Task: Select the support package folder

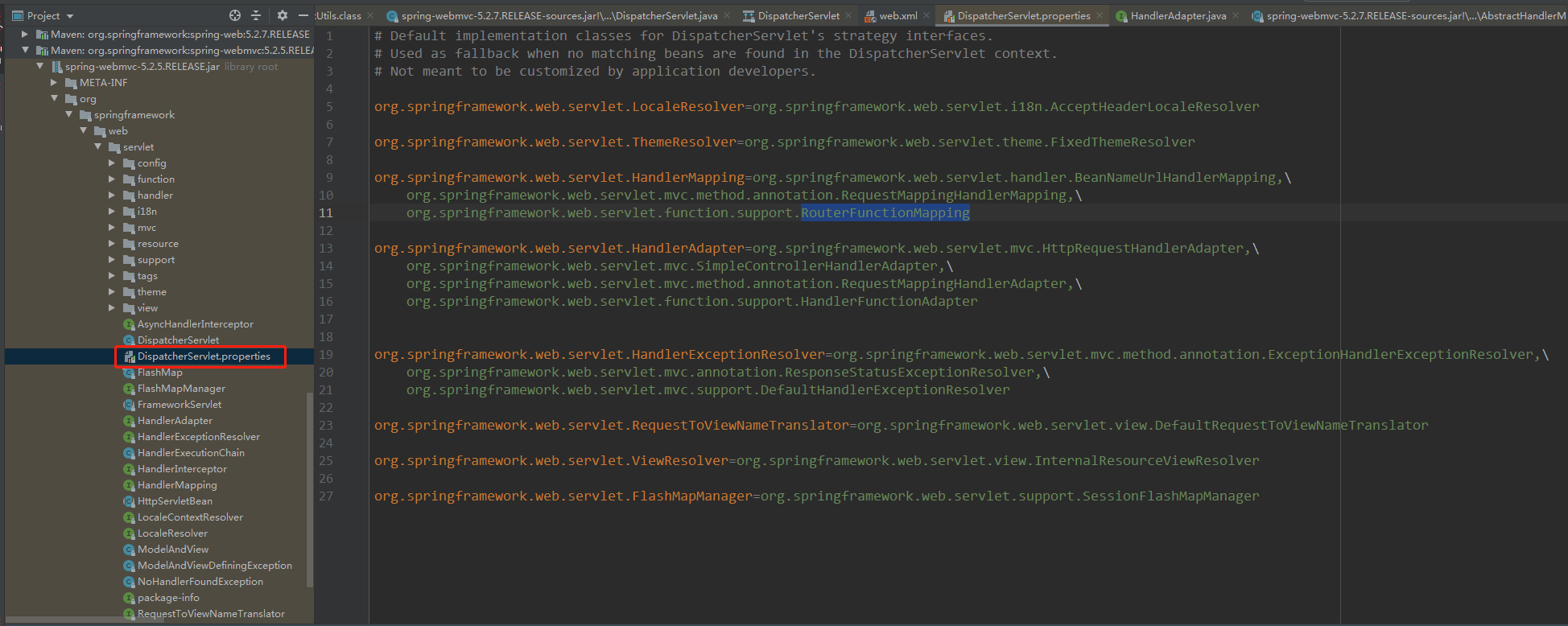Action: 156,259
